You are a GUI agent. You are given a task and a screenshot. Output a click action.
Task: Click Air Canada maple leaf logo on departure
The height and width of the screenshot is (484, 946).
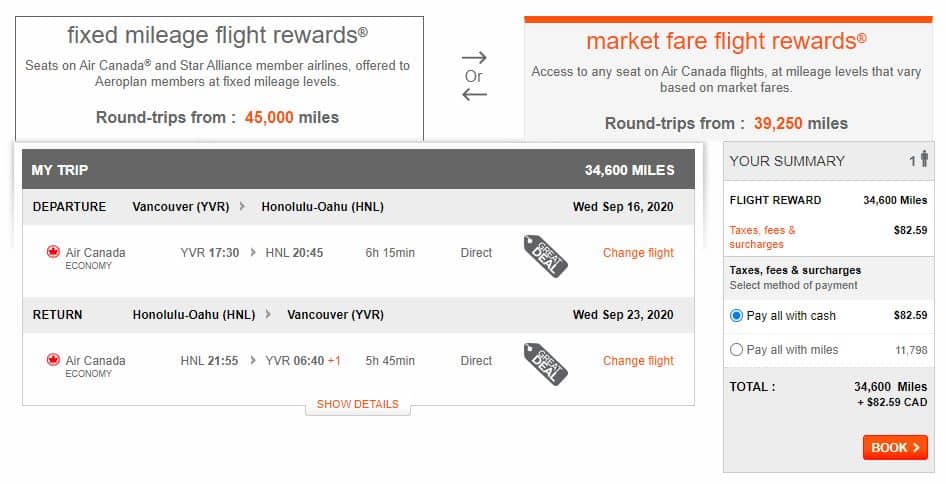coord(54,252)
